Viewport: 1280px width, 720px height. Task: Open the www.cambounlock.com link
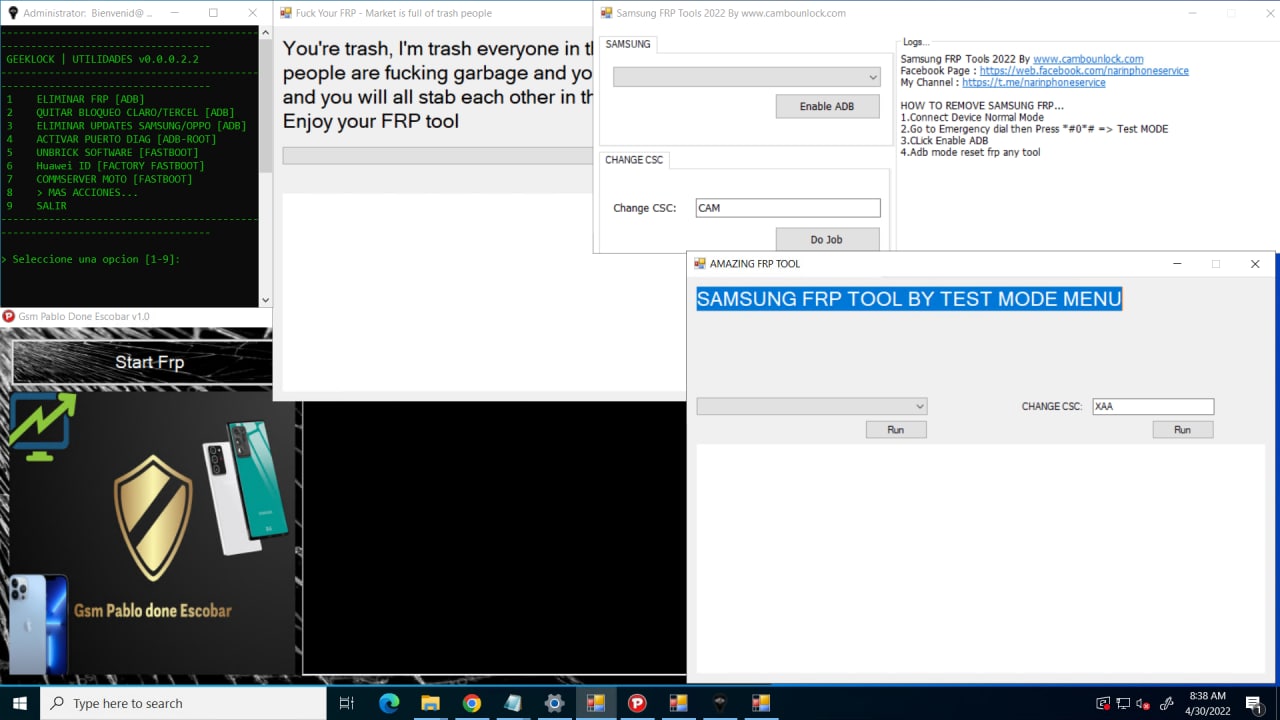click(x=1088, y=59)
